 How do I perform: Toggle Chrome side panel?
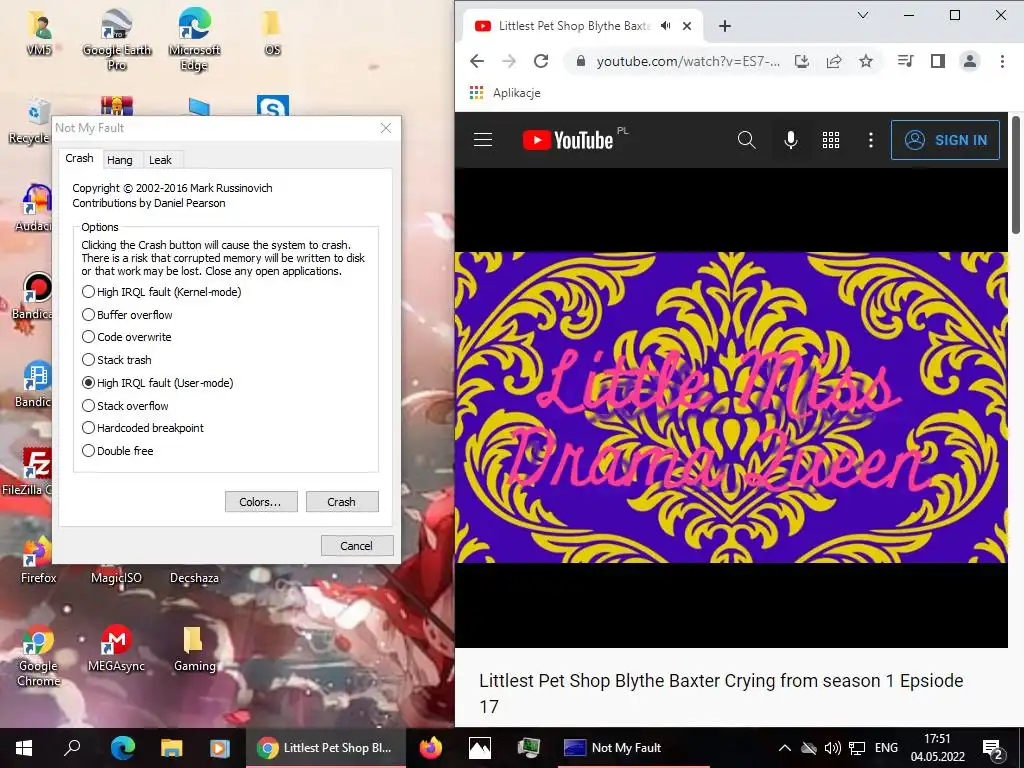click(938, 61)
